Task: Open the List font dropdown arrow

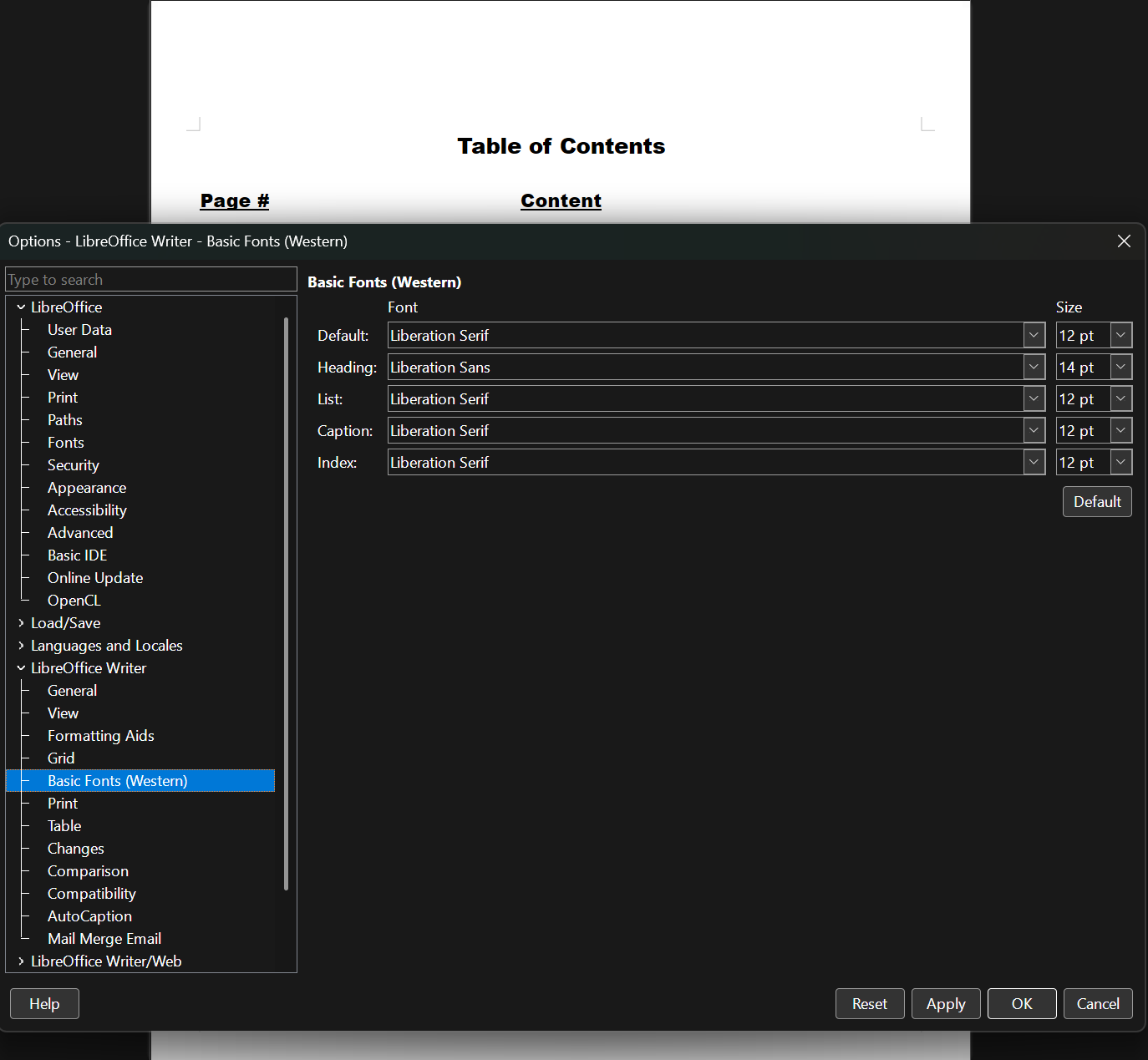Action: click(x=1034, y=398)
